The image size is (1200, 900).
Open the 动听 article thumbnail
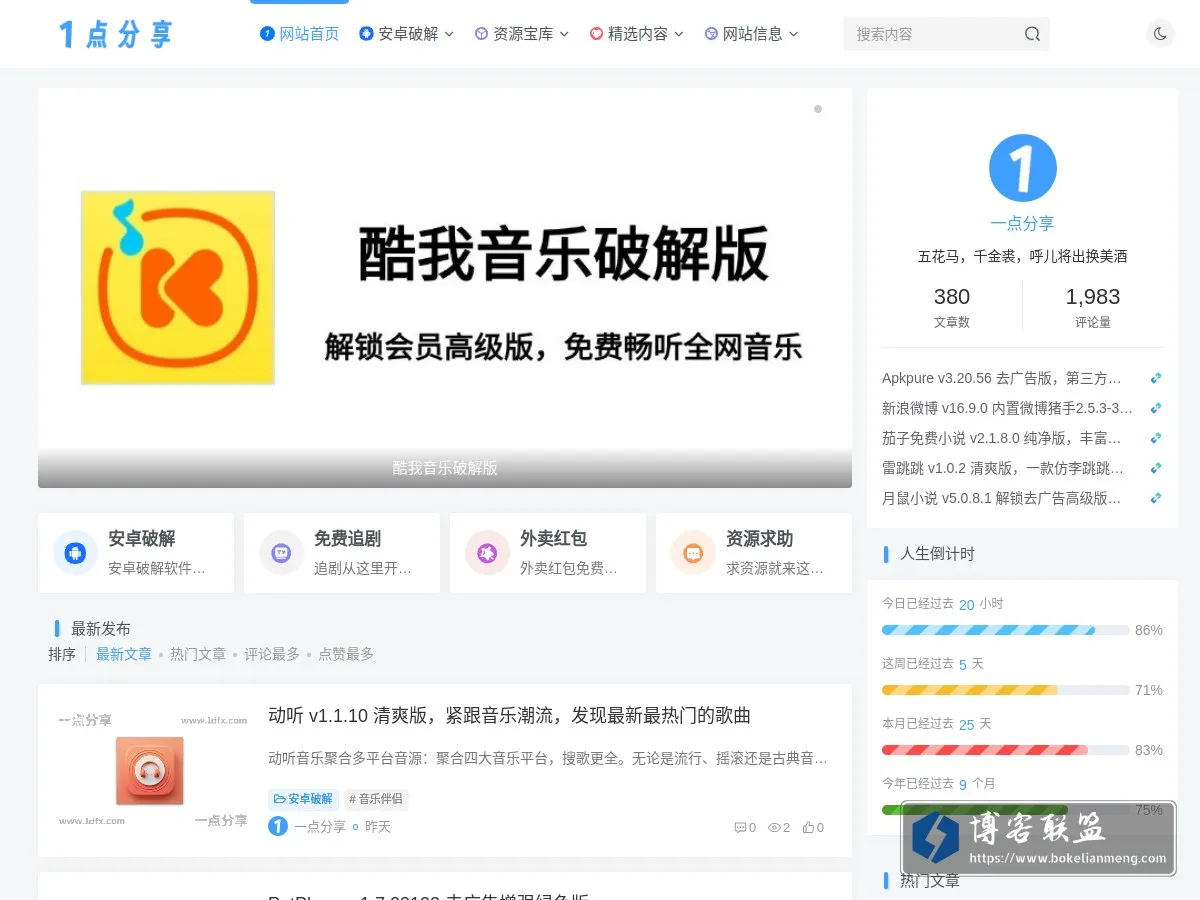tap(152, 770)
